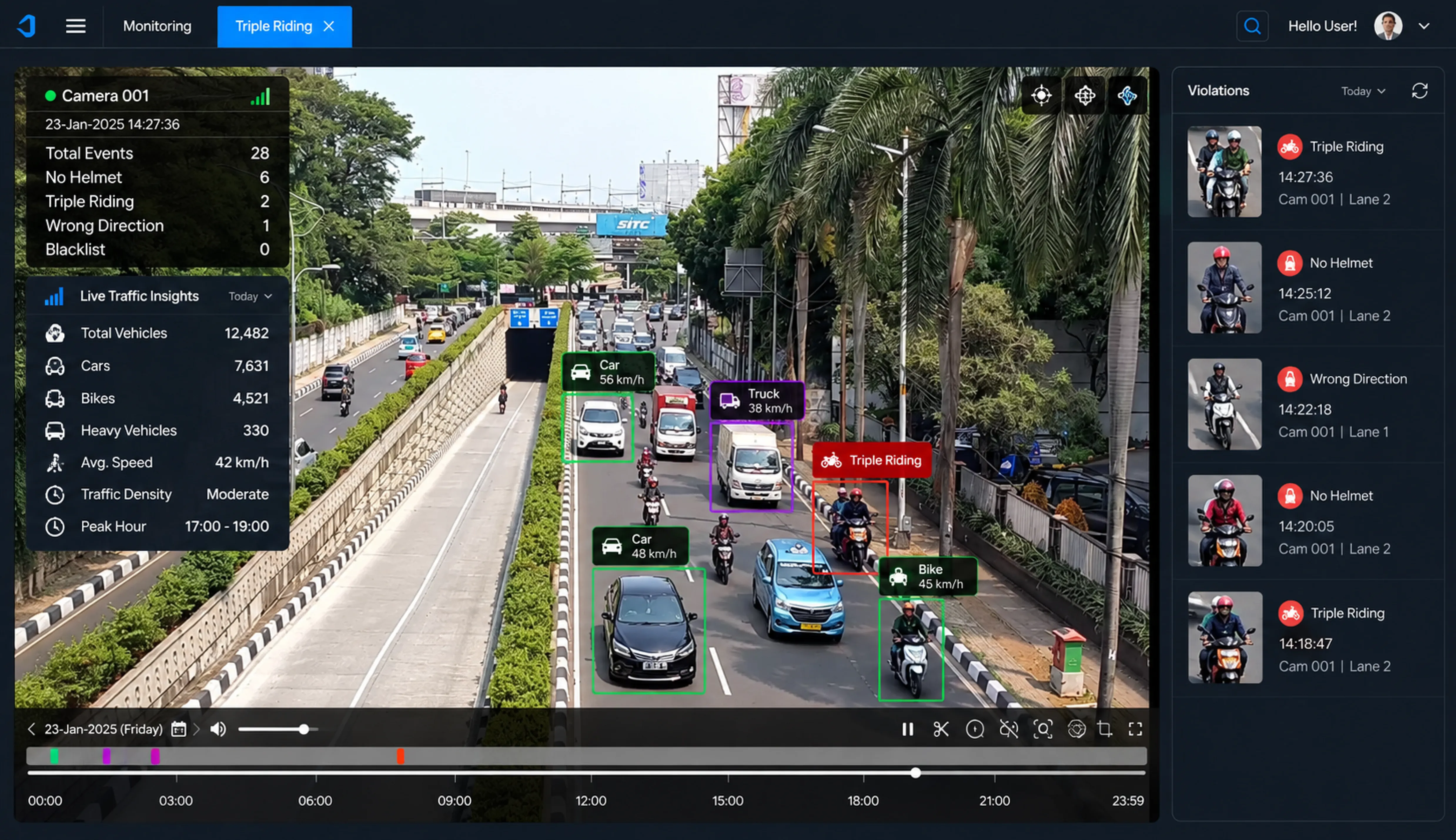Click the app logo icon

tap(26, 26)
